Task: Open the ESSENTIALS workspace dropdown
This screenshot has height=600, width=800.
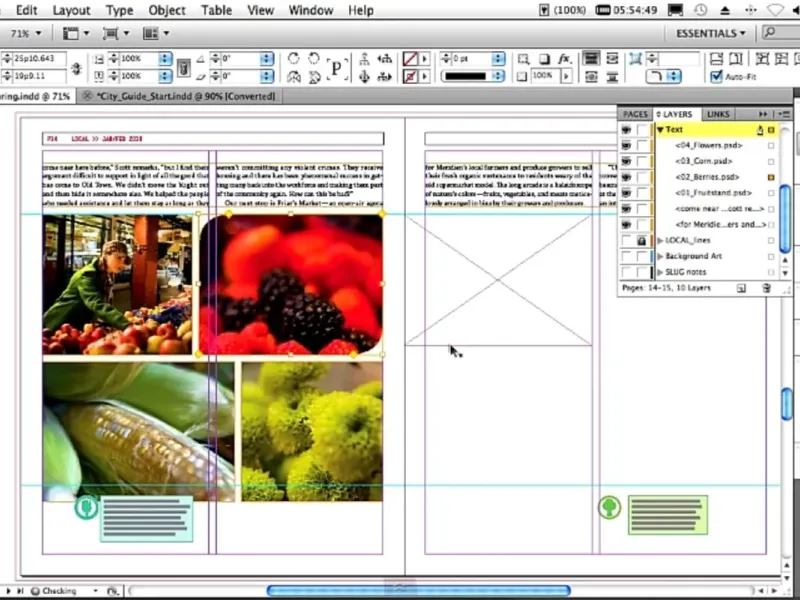Action: 711,34
